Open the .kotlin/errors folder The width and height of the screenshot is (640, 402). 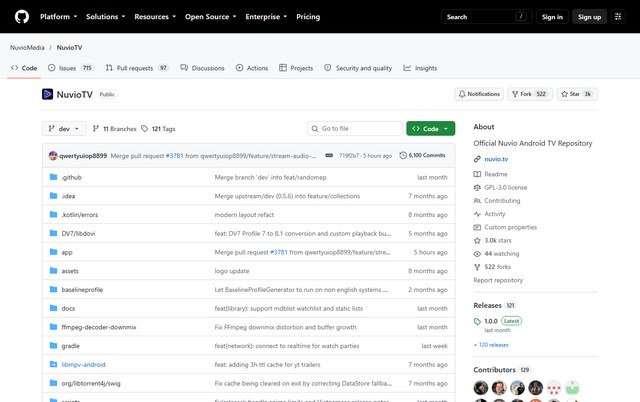point(80,215)
